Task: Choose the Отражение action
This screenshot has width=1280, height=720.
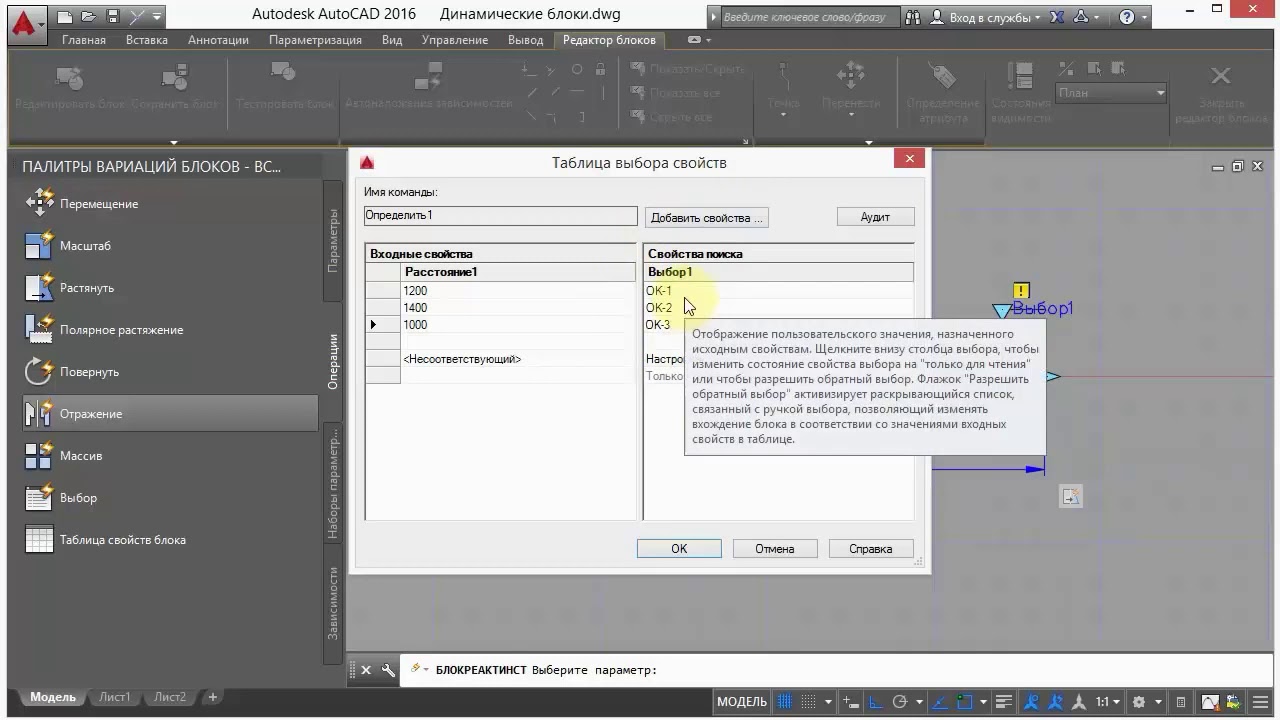Action: point(170,414)
